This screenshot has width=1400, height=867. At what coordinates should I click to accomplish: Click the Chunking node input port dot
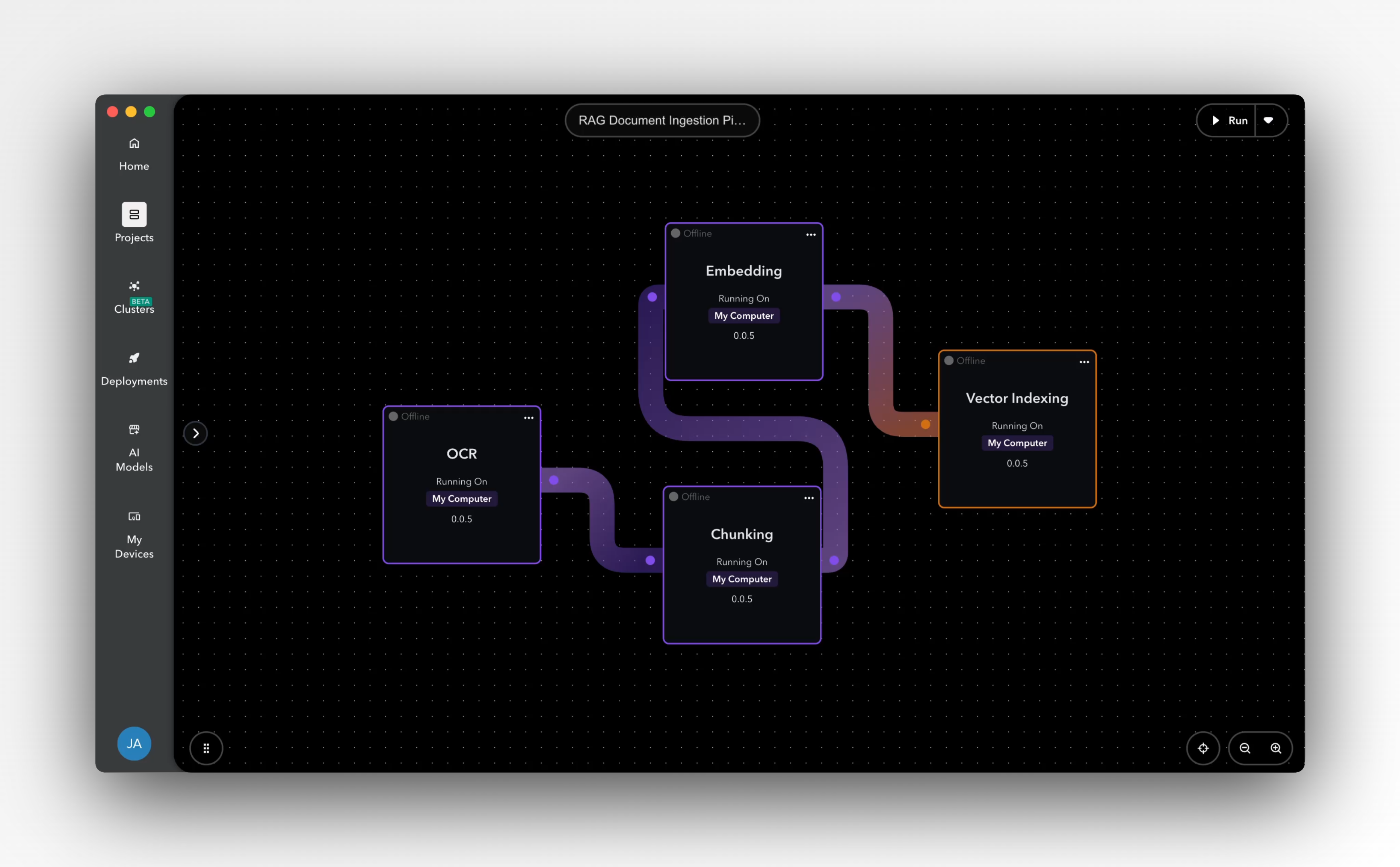click(x=650, y=560)
